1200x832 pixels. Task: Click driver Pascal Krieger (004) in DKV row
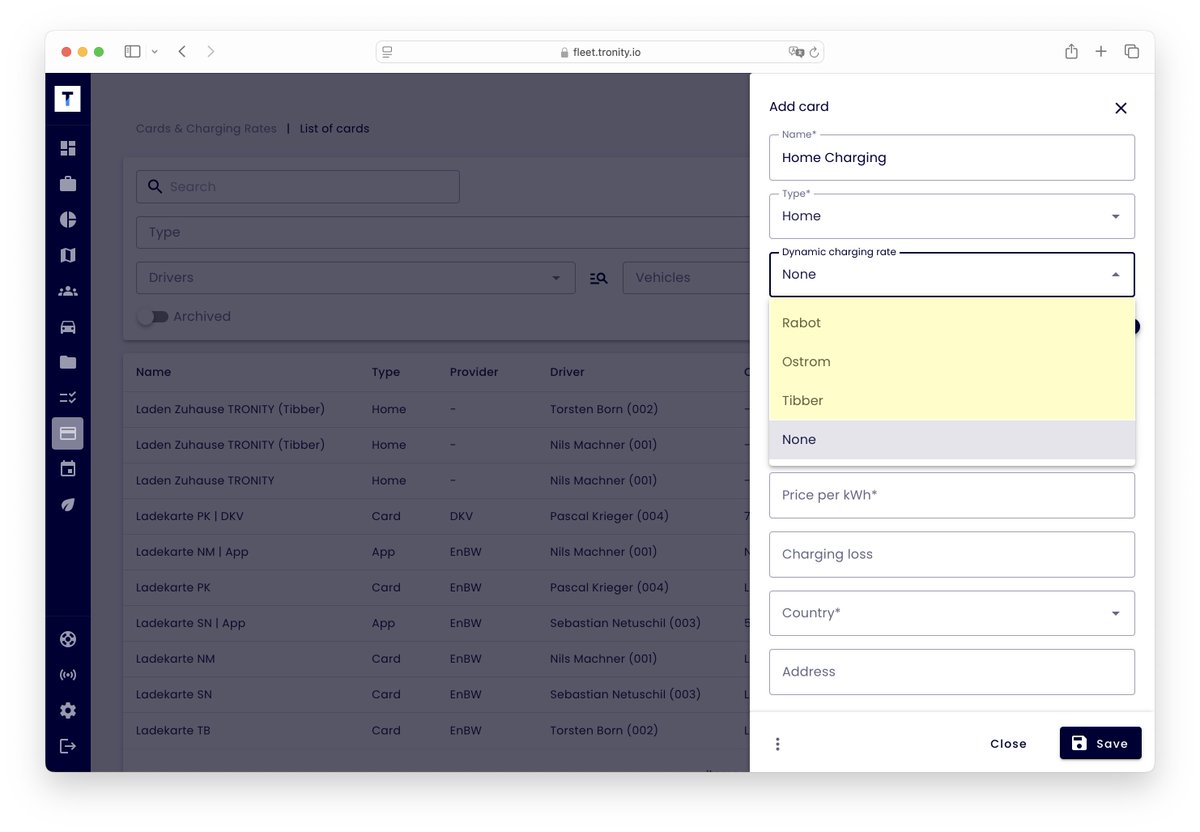coord(609,516)
